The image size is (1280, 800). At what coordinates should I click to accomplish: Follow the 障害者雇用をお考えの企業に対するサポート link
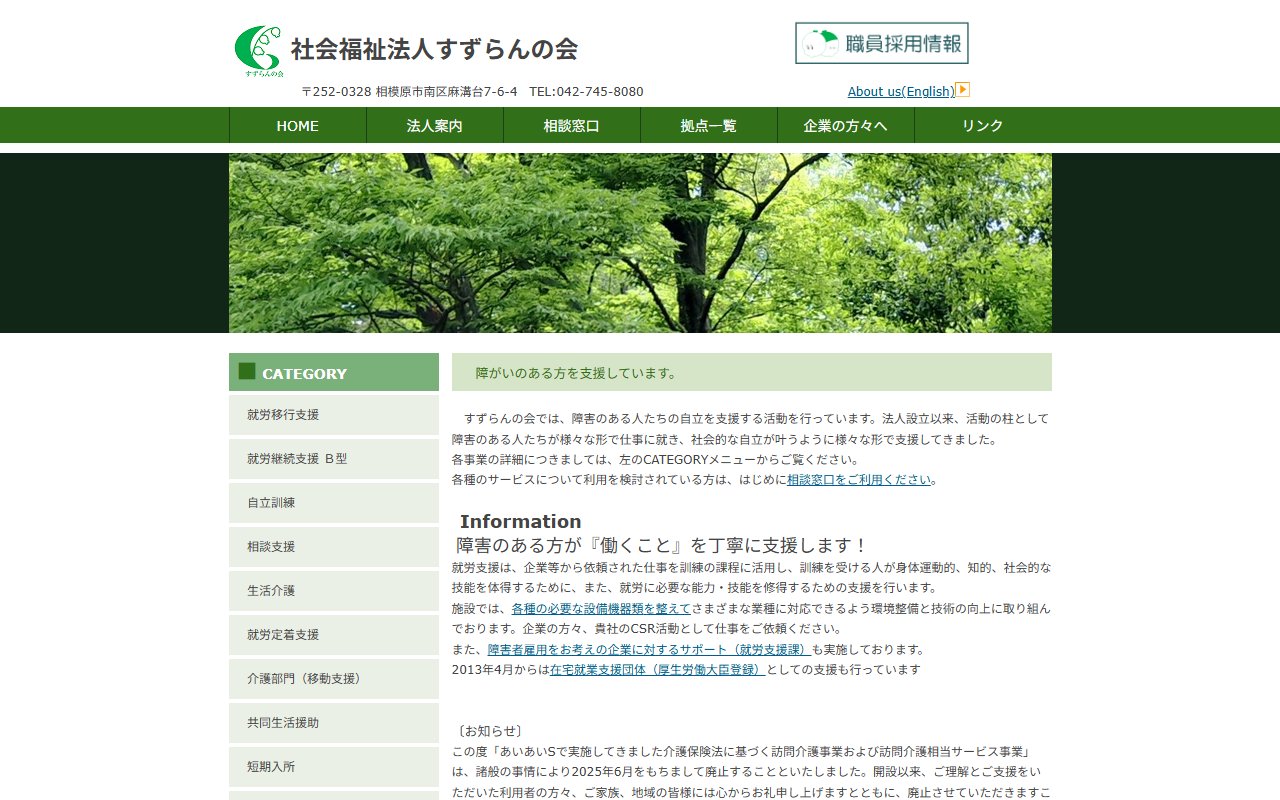[x=649, y=649]
